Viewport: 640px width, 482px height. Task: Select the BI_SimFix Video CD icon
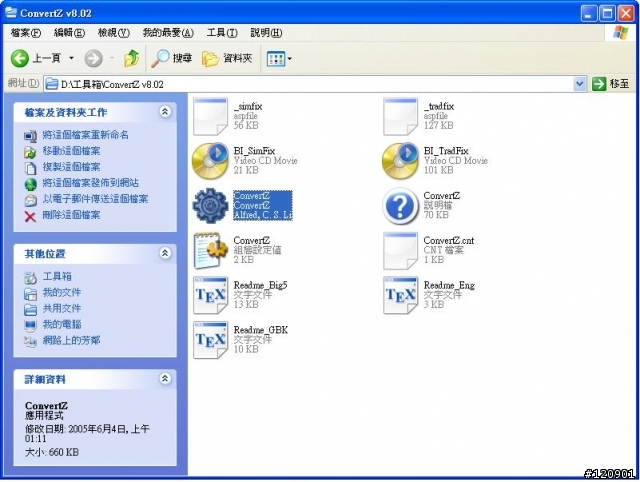click(210, 161)
